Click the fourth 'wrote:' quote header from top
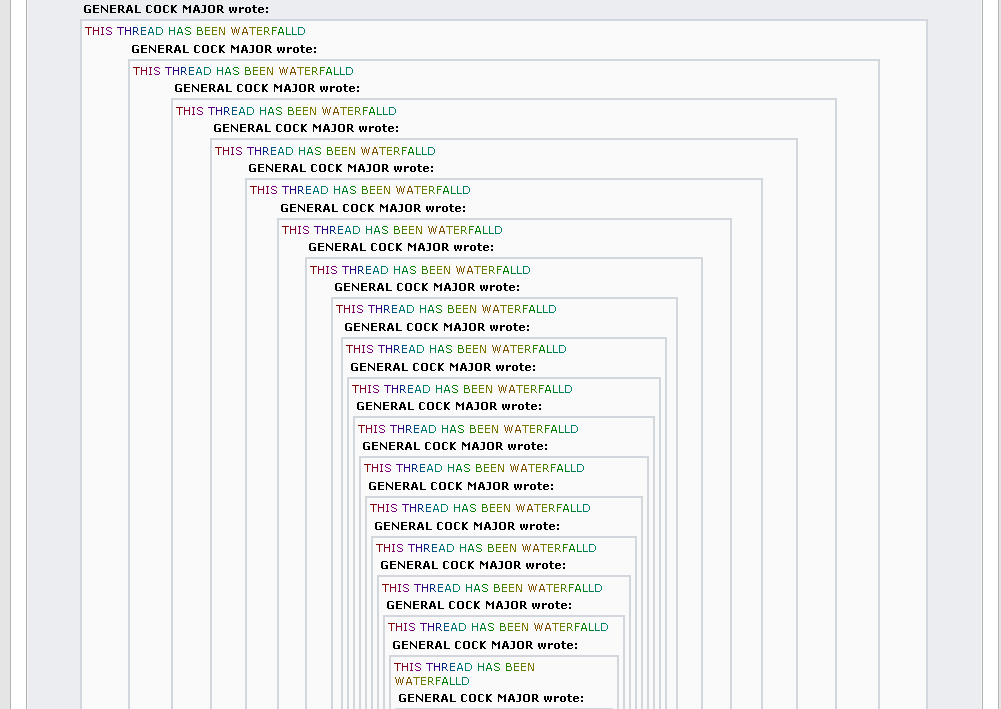The image size is (1001, 709). [306, 128]
